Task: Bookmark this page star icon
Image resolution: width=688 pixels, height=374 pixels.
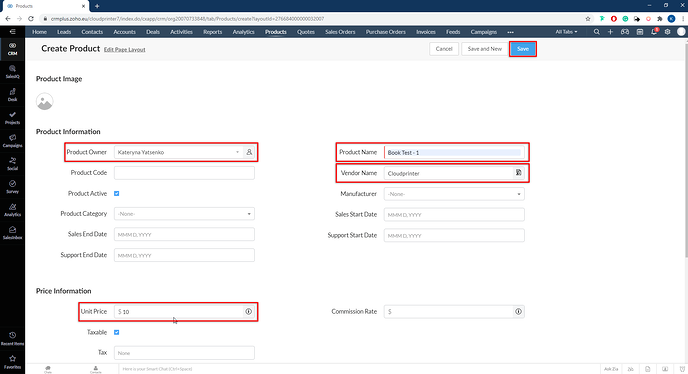Action: point(588,18)
